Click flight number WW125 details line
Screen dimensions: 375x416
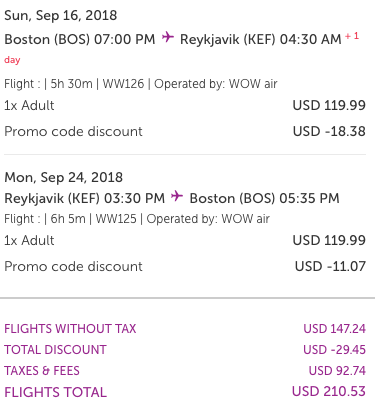point(137,219)
